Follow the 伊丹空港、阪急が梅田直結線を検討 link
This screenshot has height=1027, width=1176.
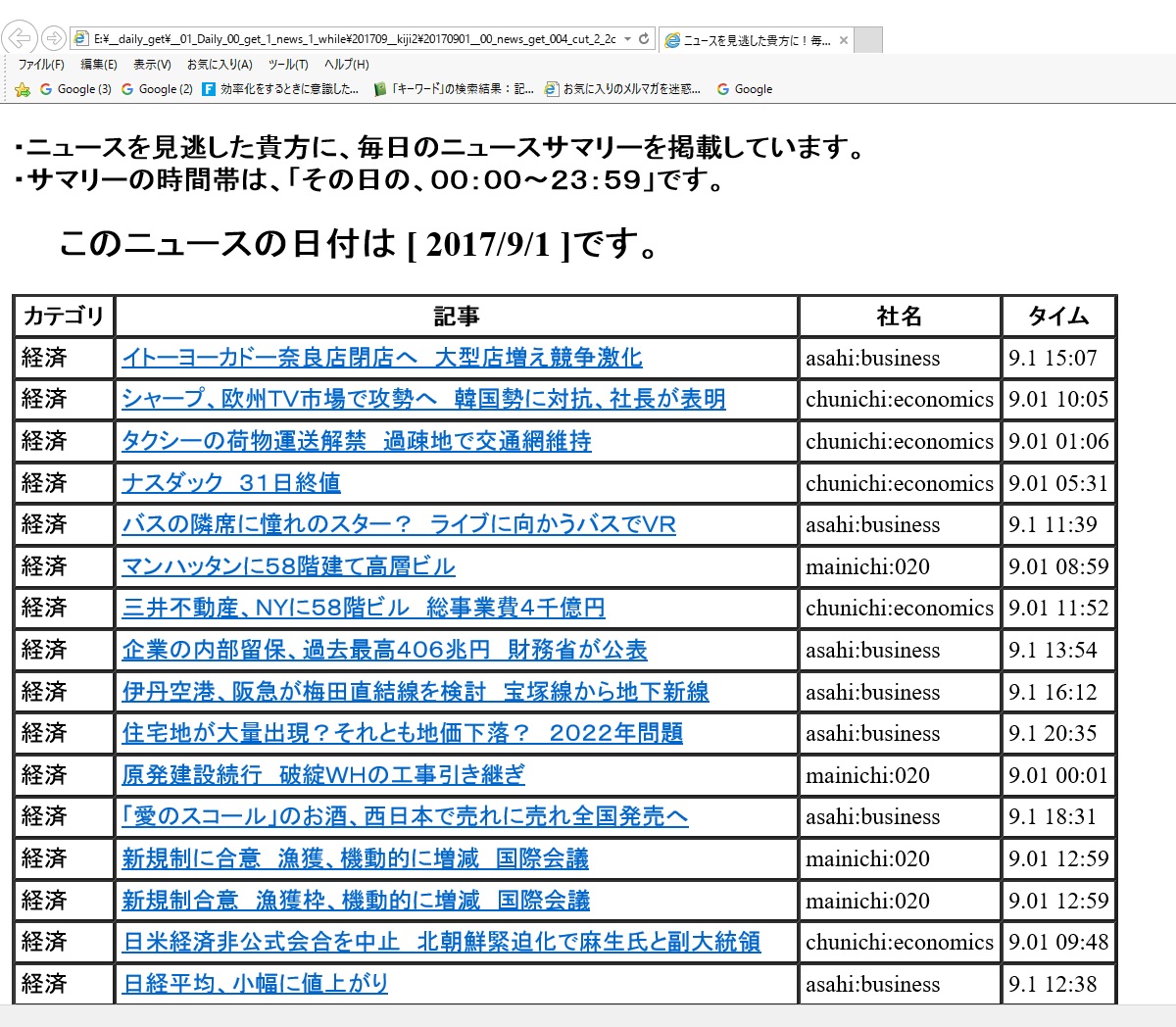pos(416,692)
